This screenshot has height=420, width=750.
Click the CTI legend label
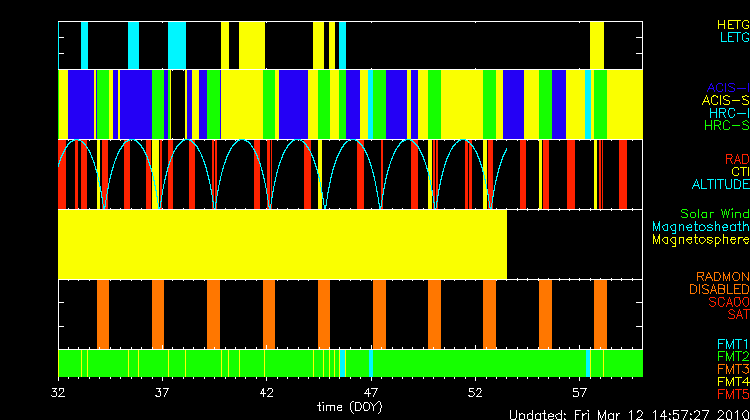pos(738,172)
